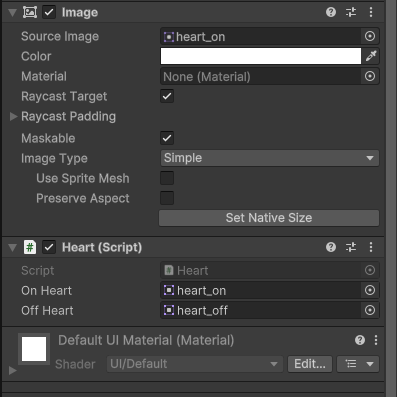Click the Off Heart heart_off field

261,310
